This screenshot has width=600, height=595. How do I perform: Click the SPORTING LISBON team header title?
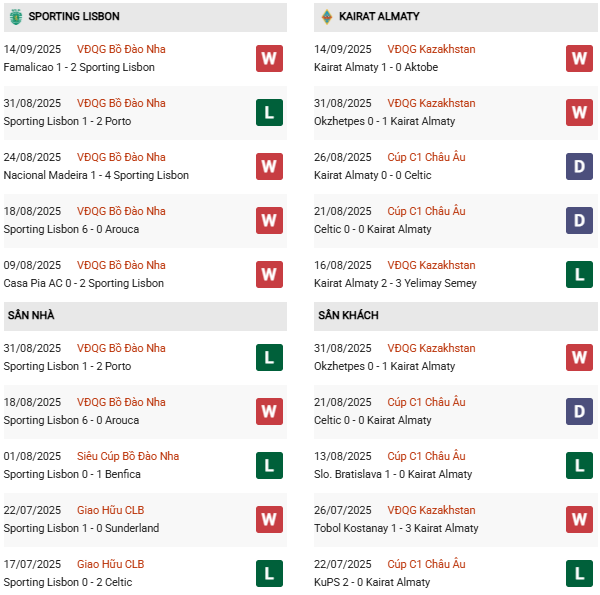pyautogui.click(x=74, y=16)
